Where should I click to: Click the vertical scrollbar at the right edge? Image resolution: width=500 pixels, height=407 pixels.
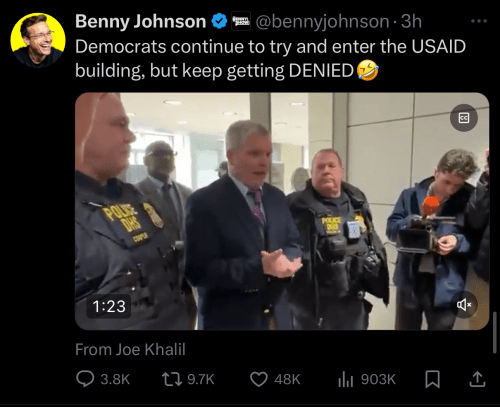[495, 332]
